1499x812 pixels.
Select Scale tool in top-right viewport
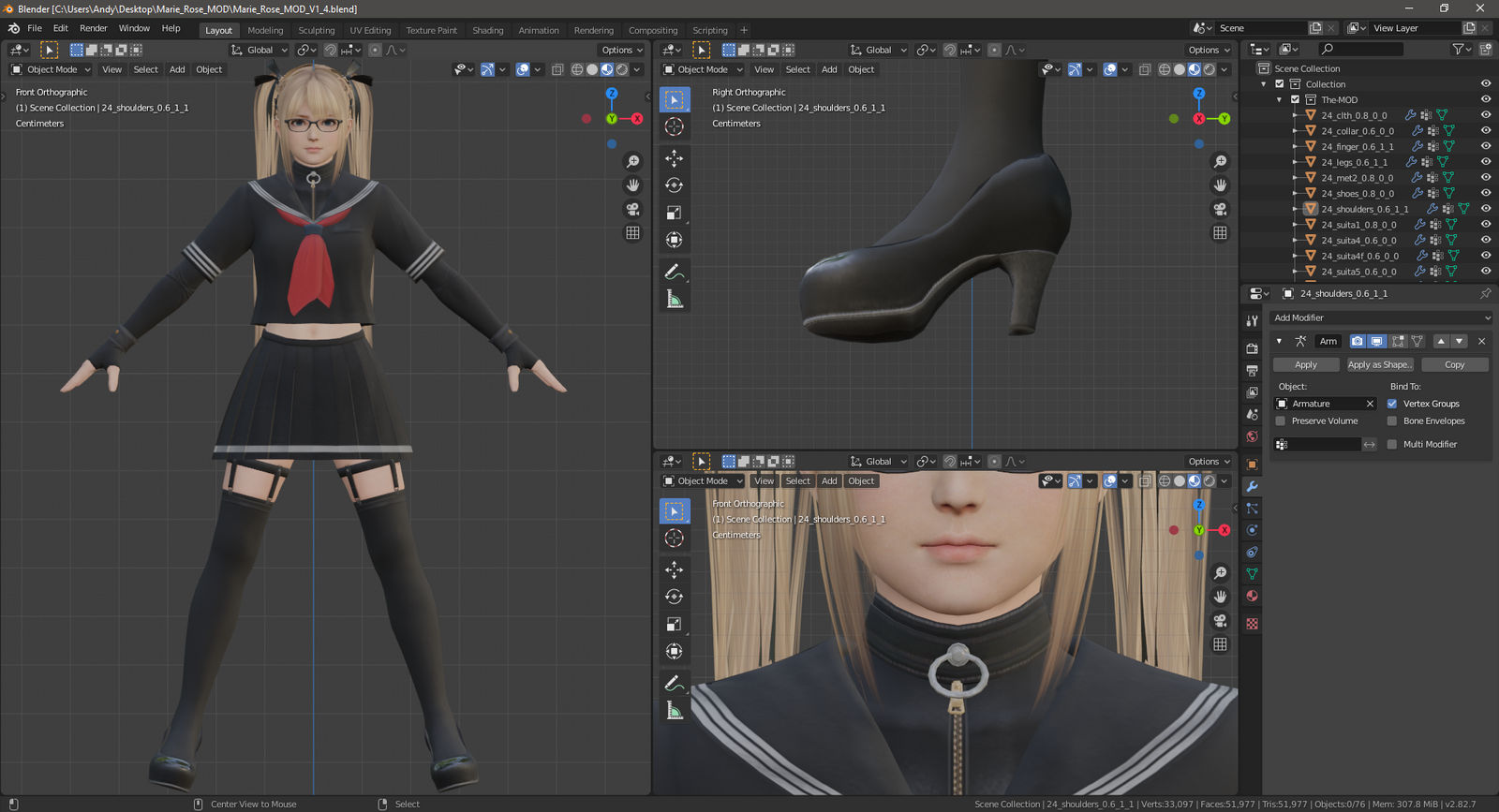(x=674, y=213)
